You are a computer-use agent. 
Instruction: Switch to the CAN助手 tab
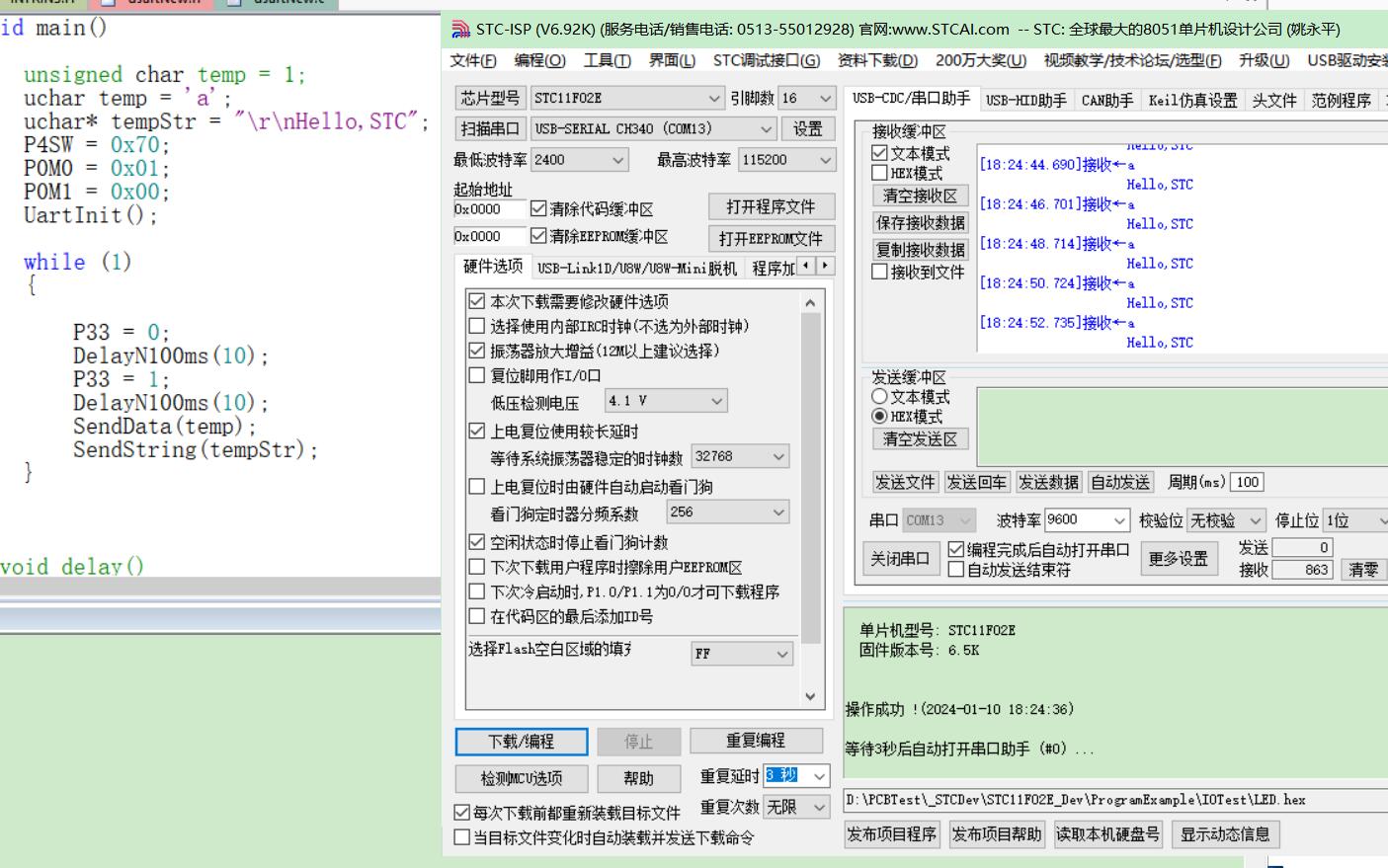(x=1106, y=100)
